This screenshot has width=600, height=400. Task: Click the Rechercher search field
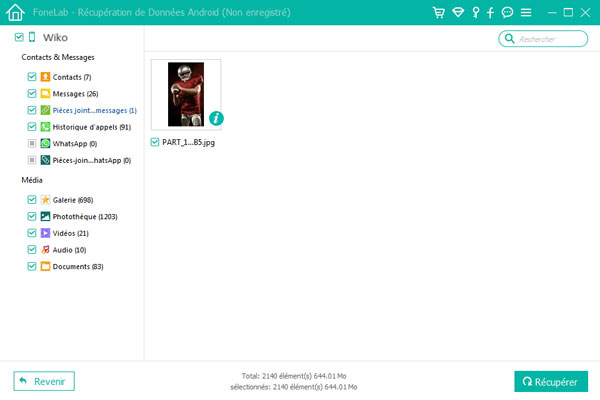(x=543, y=39)
